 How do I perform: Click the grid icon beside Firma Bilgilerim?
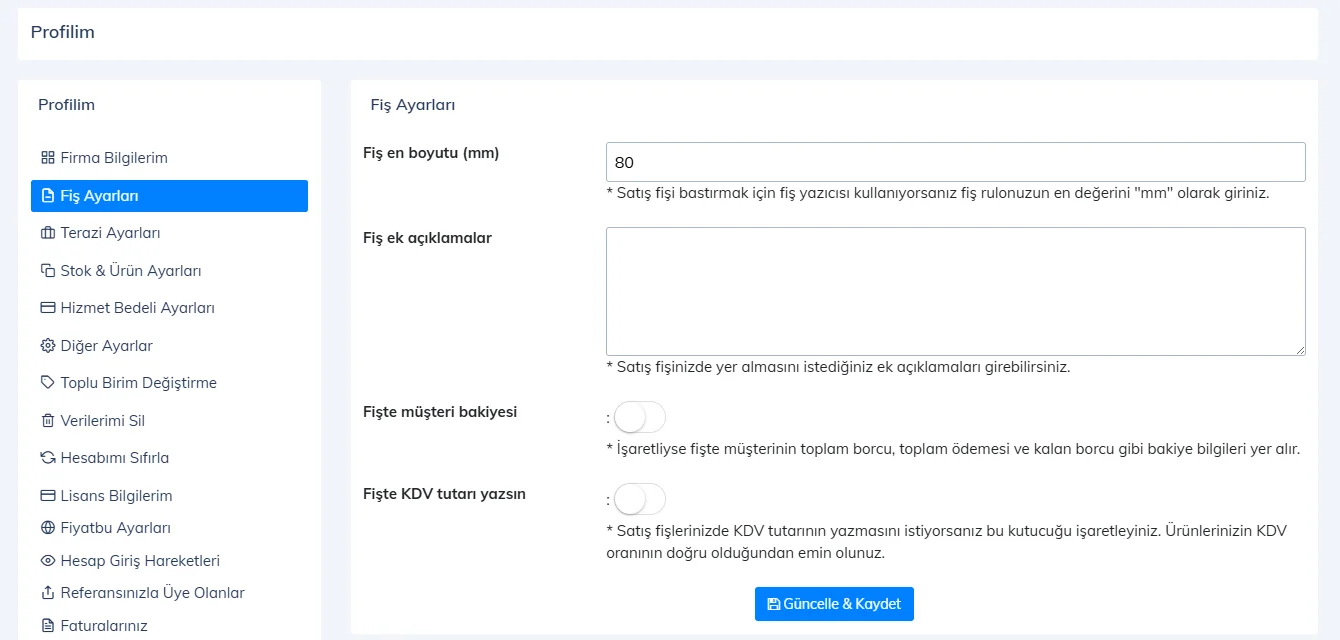(47, 158)
